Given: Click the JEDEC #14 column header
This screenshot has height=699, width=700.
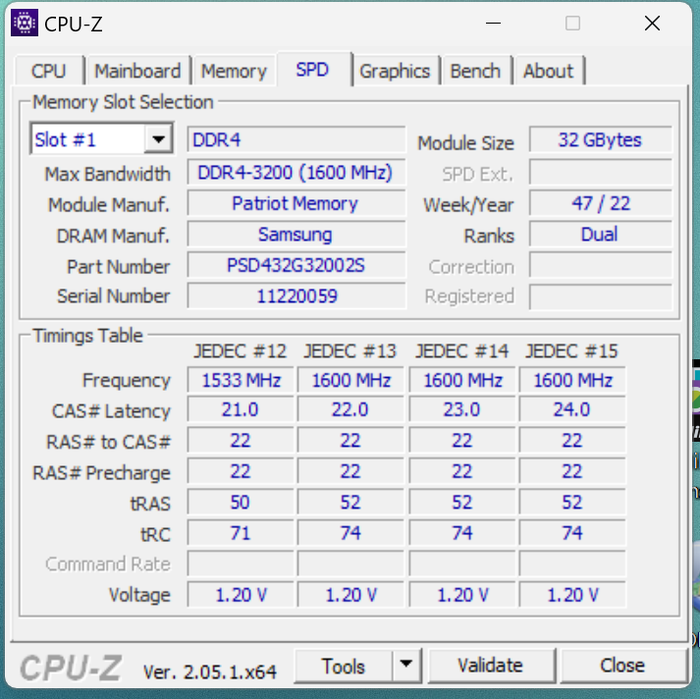Looking at the screenshot, I should point(462,351).
